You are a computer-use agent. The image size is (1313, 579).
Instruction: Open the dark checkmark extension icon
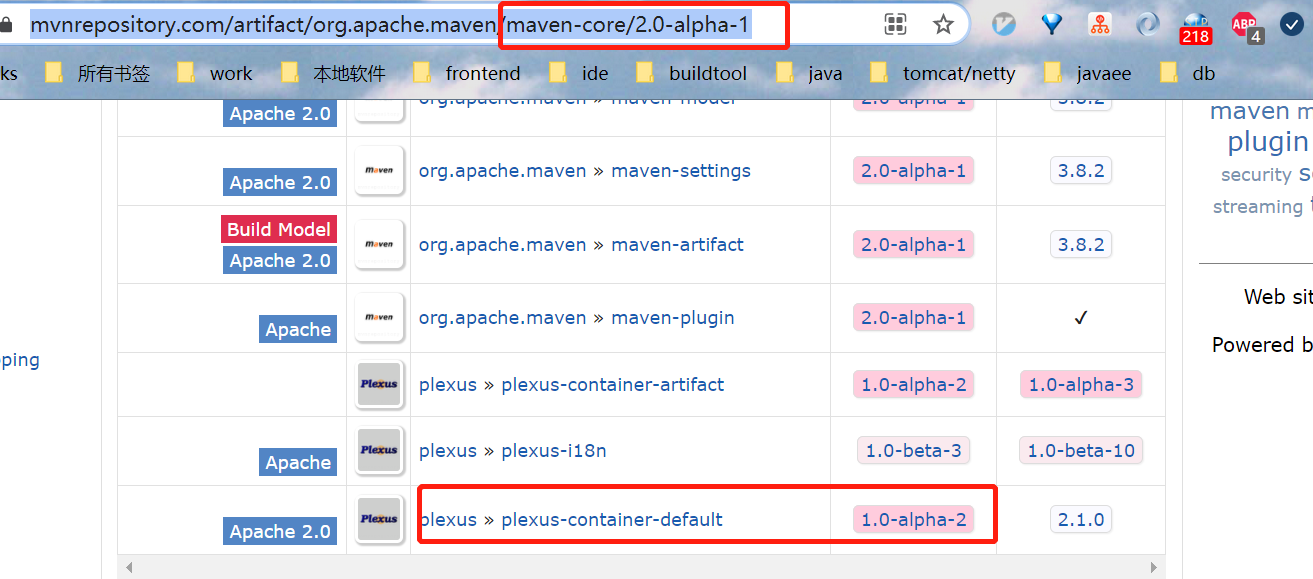coord(1292,25)
